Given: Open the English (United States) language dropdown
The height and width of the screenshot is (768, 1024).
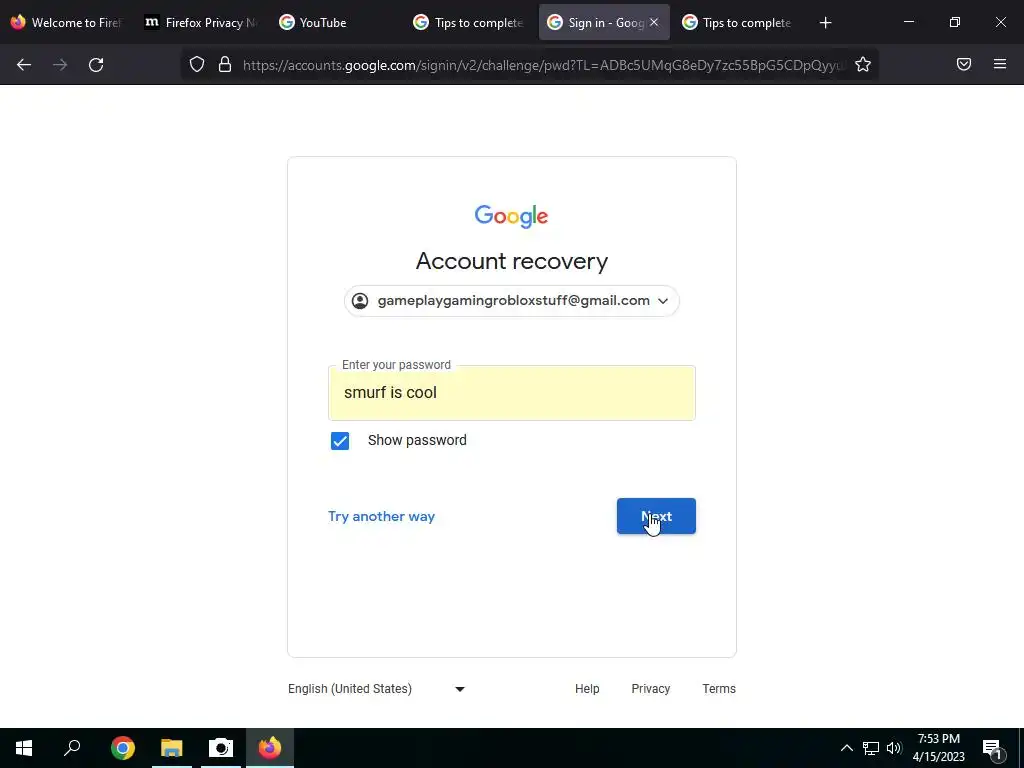Looking at the screenshot, I should tap(376, 689).
